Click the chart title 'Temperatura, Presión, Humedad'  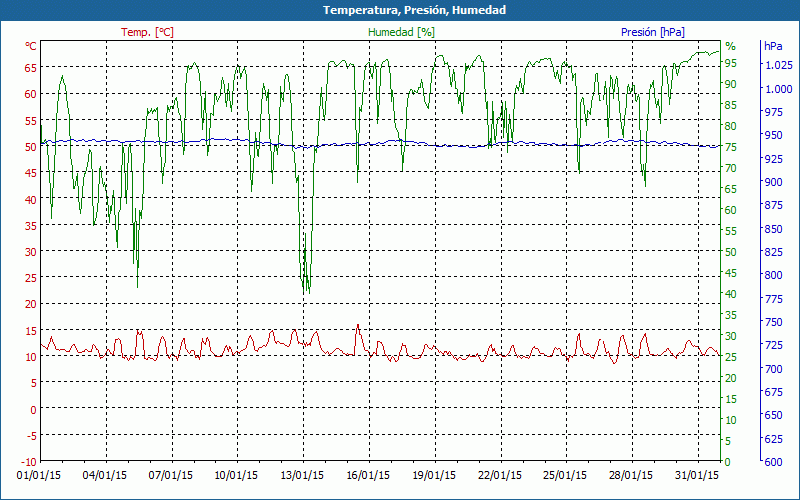point(414,10)
